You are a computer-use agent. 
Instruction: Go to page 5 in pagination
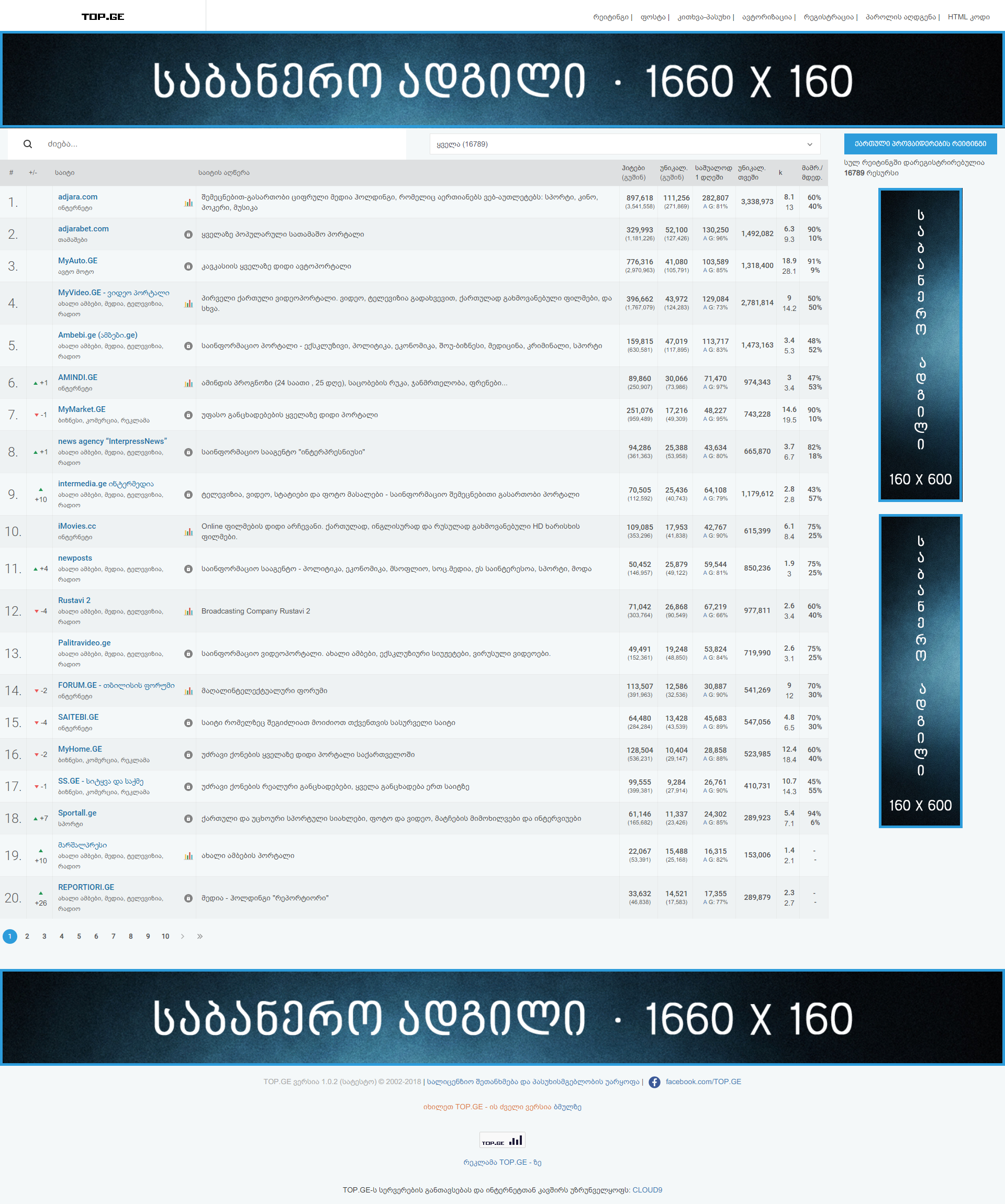pyautogui.click(x=79, y=937)
